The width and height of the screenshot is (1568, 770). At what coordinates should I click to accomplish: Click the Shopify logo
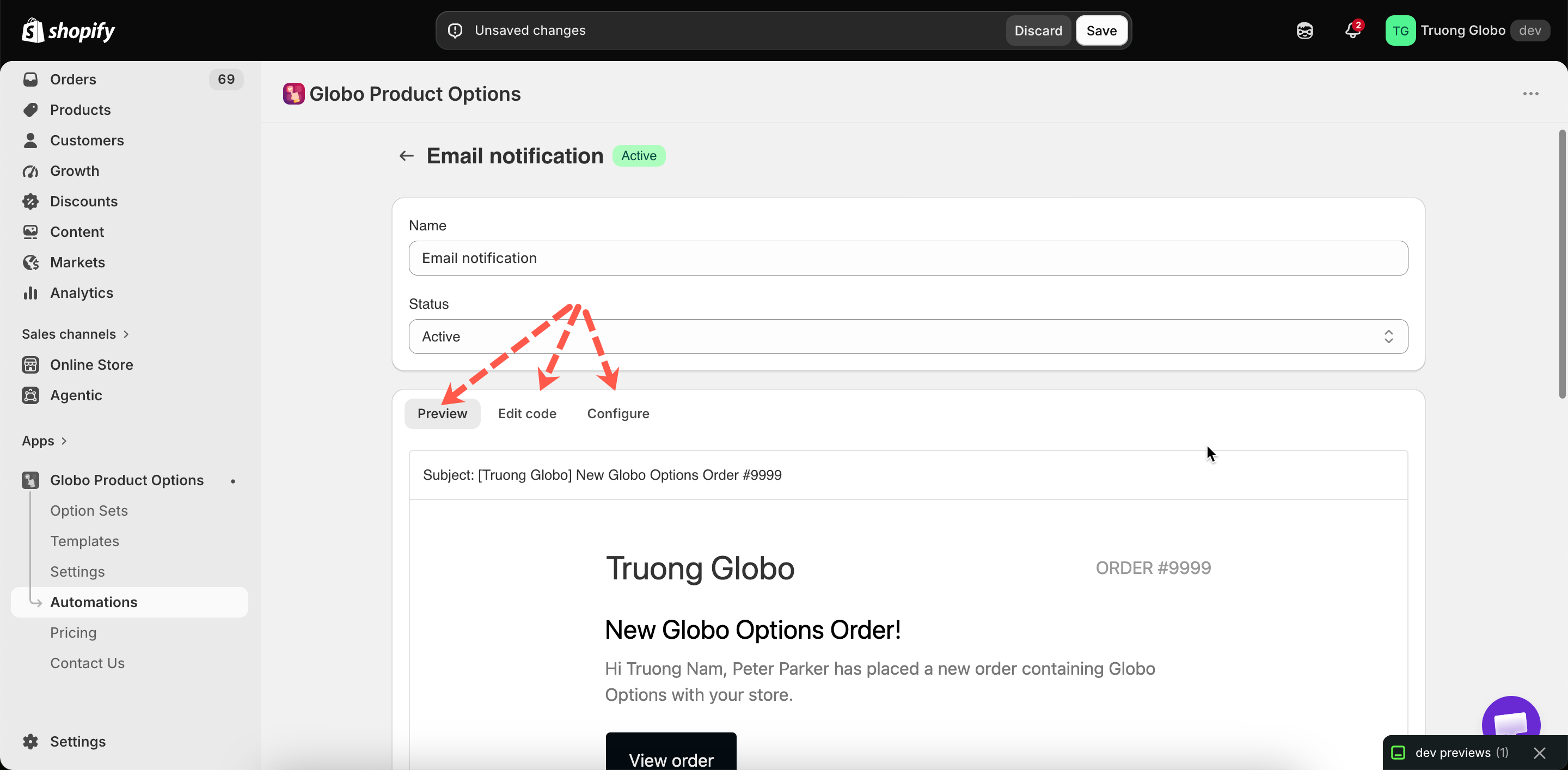pyautogui.click(x=68, y=30)
